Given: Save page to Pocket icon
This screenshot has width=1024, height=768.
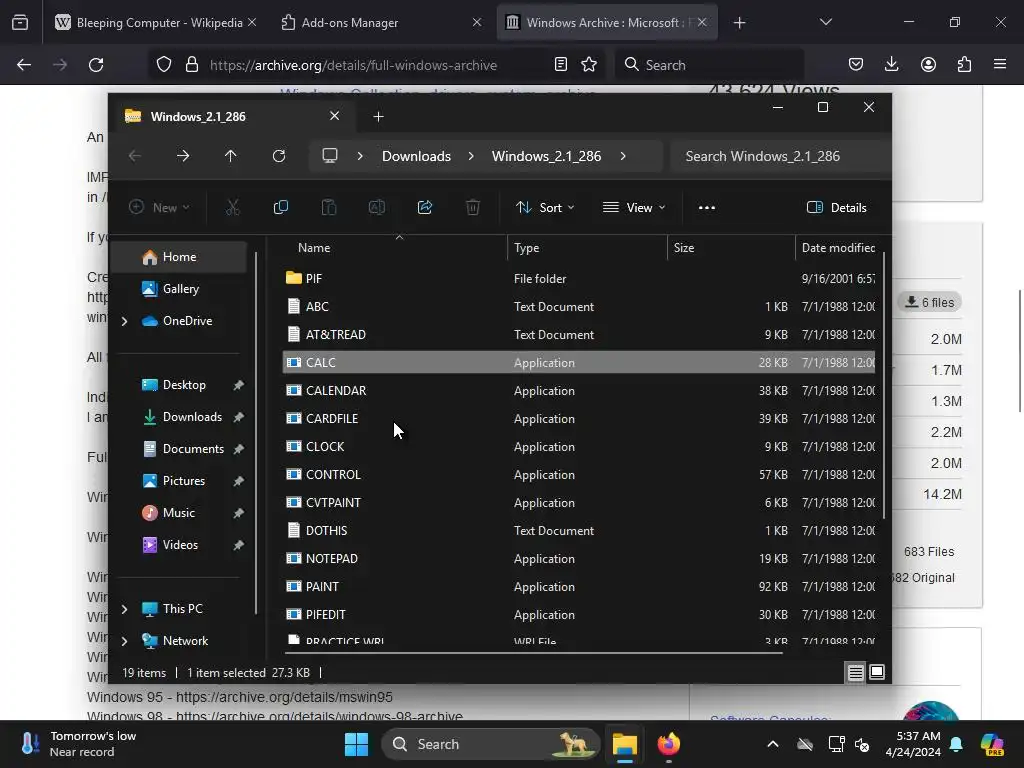Looking at the screenshot, I should [x=856, y=64].
